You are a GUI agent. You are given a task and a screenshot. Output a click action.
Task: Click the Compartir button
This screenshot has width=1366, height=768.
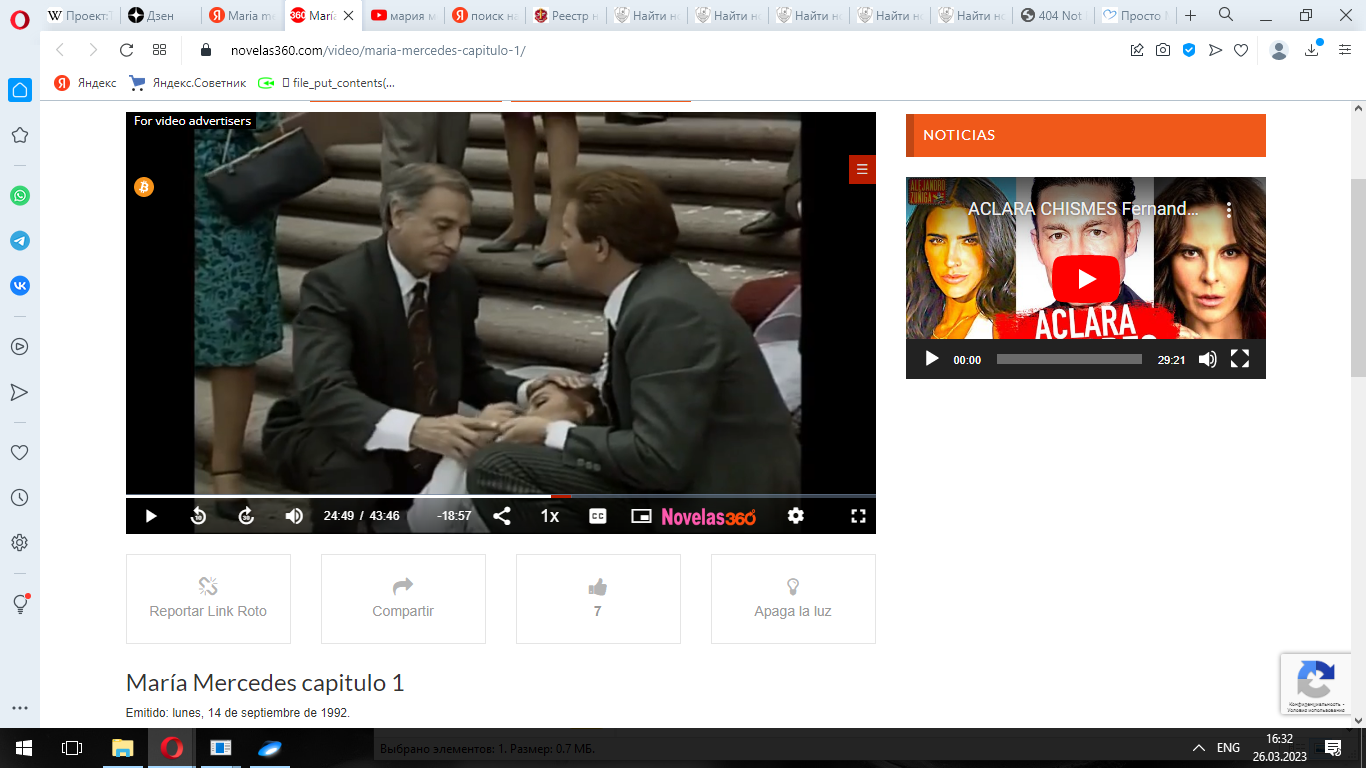pos(403,599)
